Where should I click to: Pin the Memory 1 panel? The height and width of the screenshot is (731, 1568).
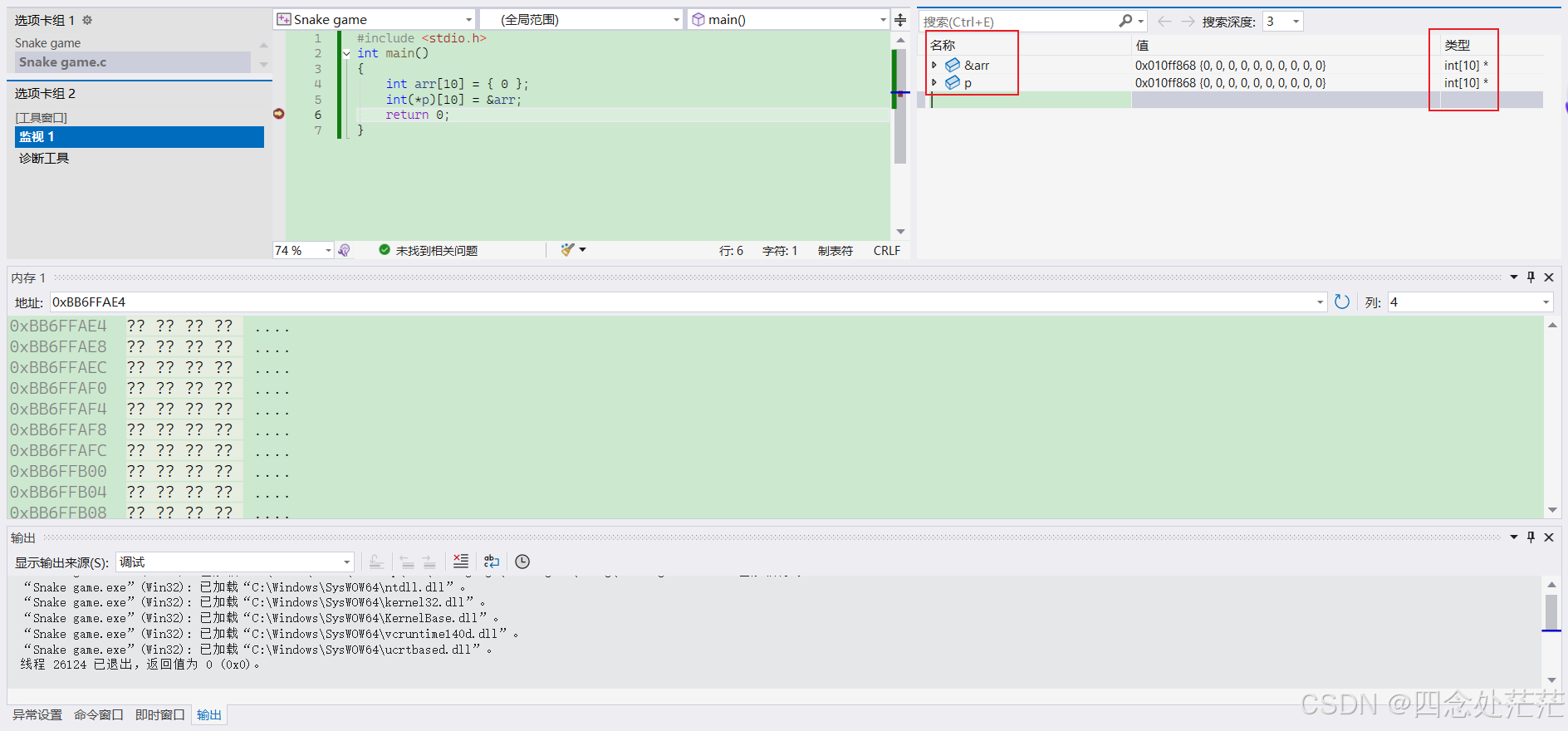click(x=1531, y=277)
